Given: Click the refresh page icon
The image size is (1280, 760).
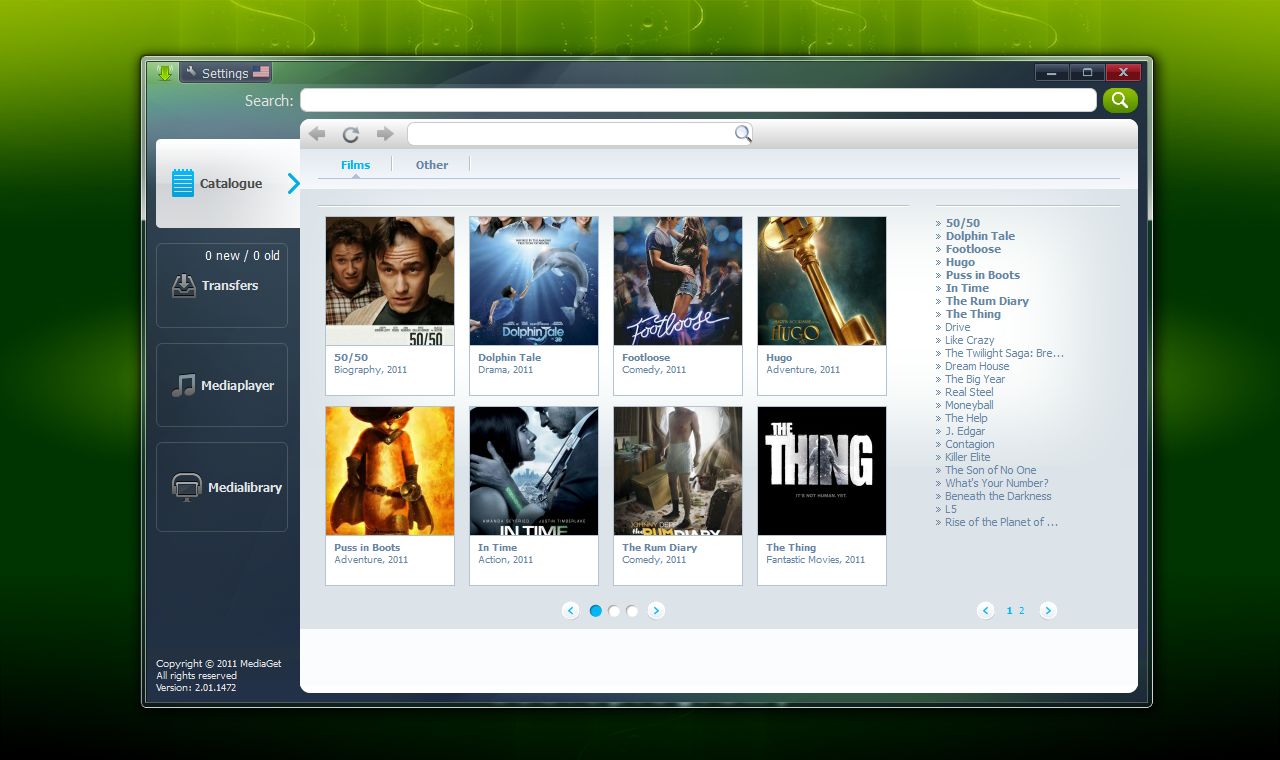Looking at the screenshot, I should [x=350, y=134].
